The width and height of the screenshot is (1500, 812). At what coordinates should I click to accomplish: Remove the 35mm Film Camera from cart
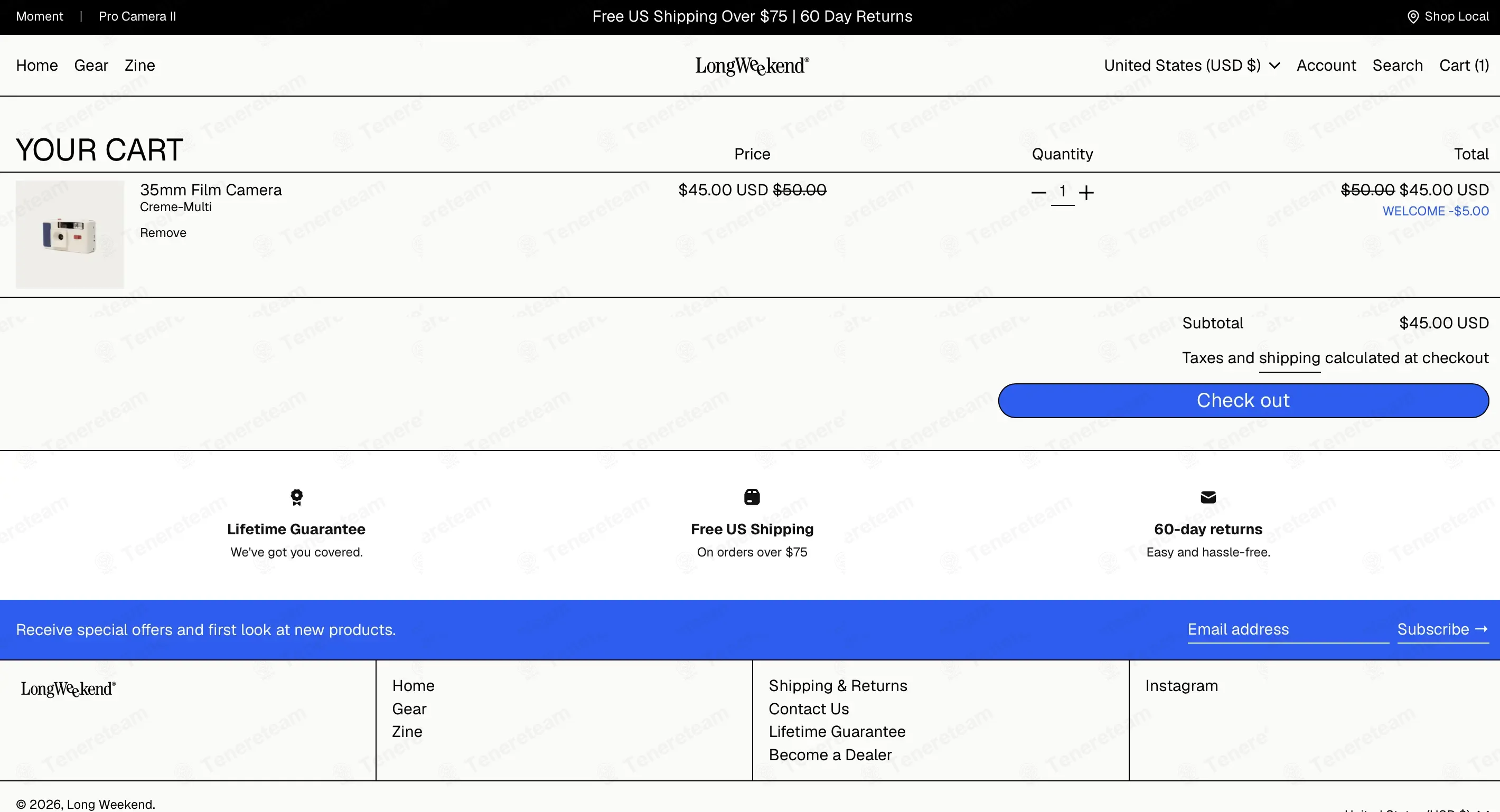[163, 233]
